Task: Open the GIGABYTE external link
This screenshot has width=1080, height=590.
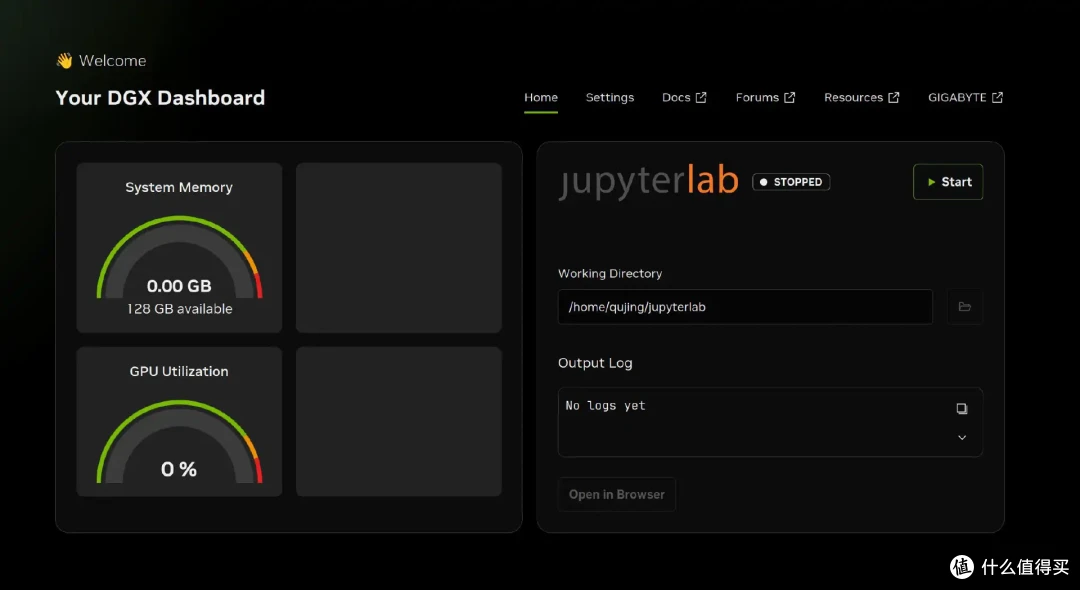Action: pyautogui.click(x=965, y=98)
